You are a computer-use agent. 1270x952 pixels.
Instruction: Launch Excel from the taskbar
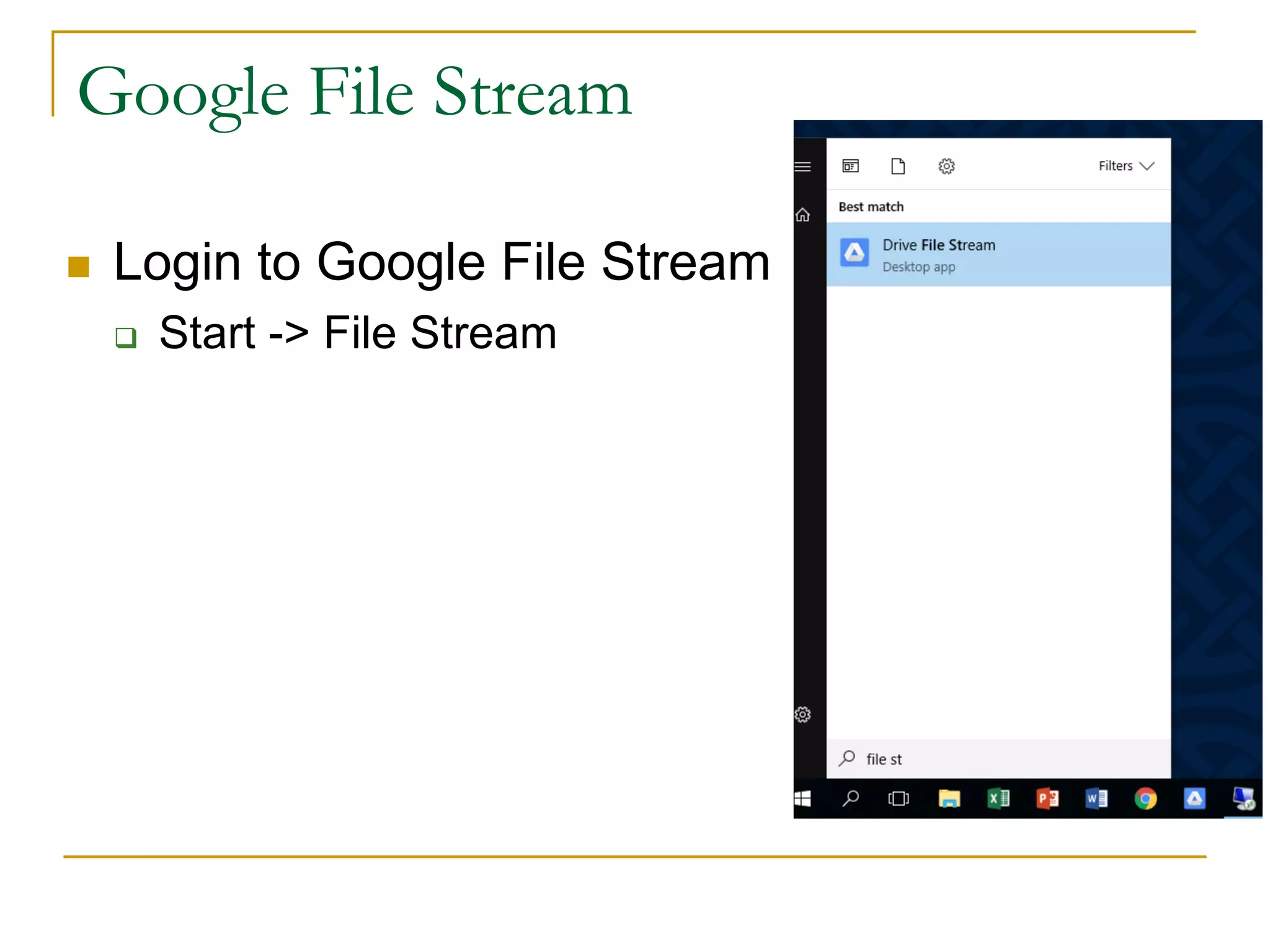(998, 799)
